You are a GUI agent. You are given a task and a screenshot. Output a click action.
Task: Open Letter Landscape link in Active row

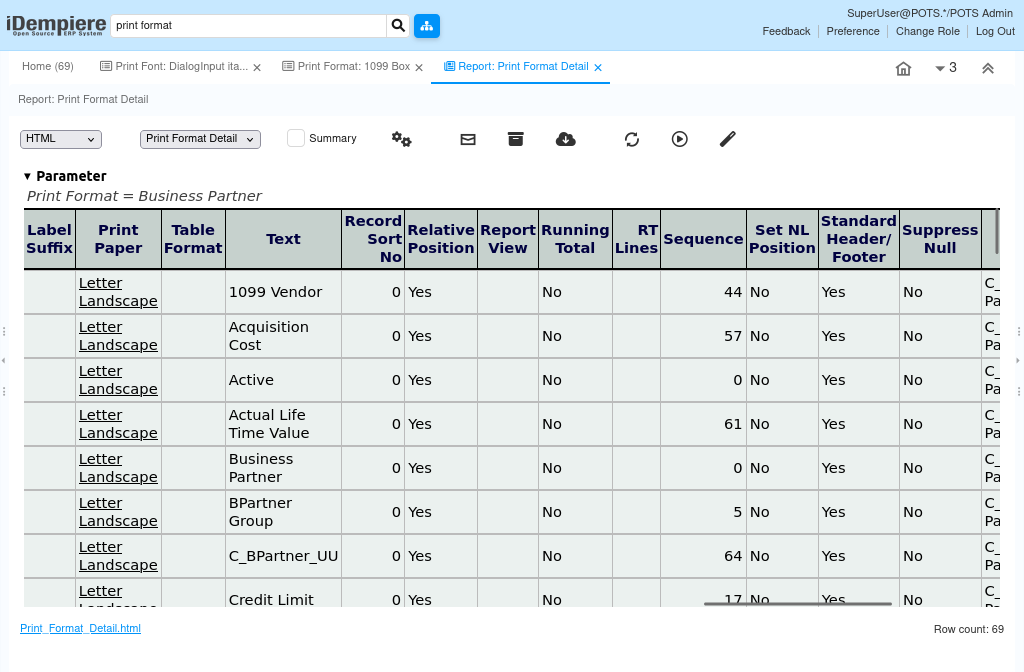pyautogui.click(x=118, y=380)
